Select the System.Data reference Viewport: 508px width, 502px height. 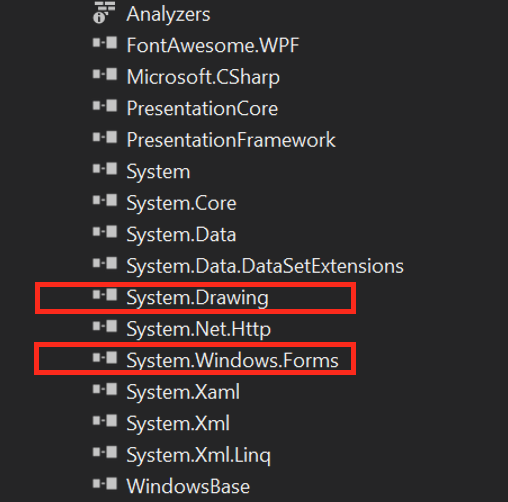[x=181, y=235]
